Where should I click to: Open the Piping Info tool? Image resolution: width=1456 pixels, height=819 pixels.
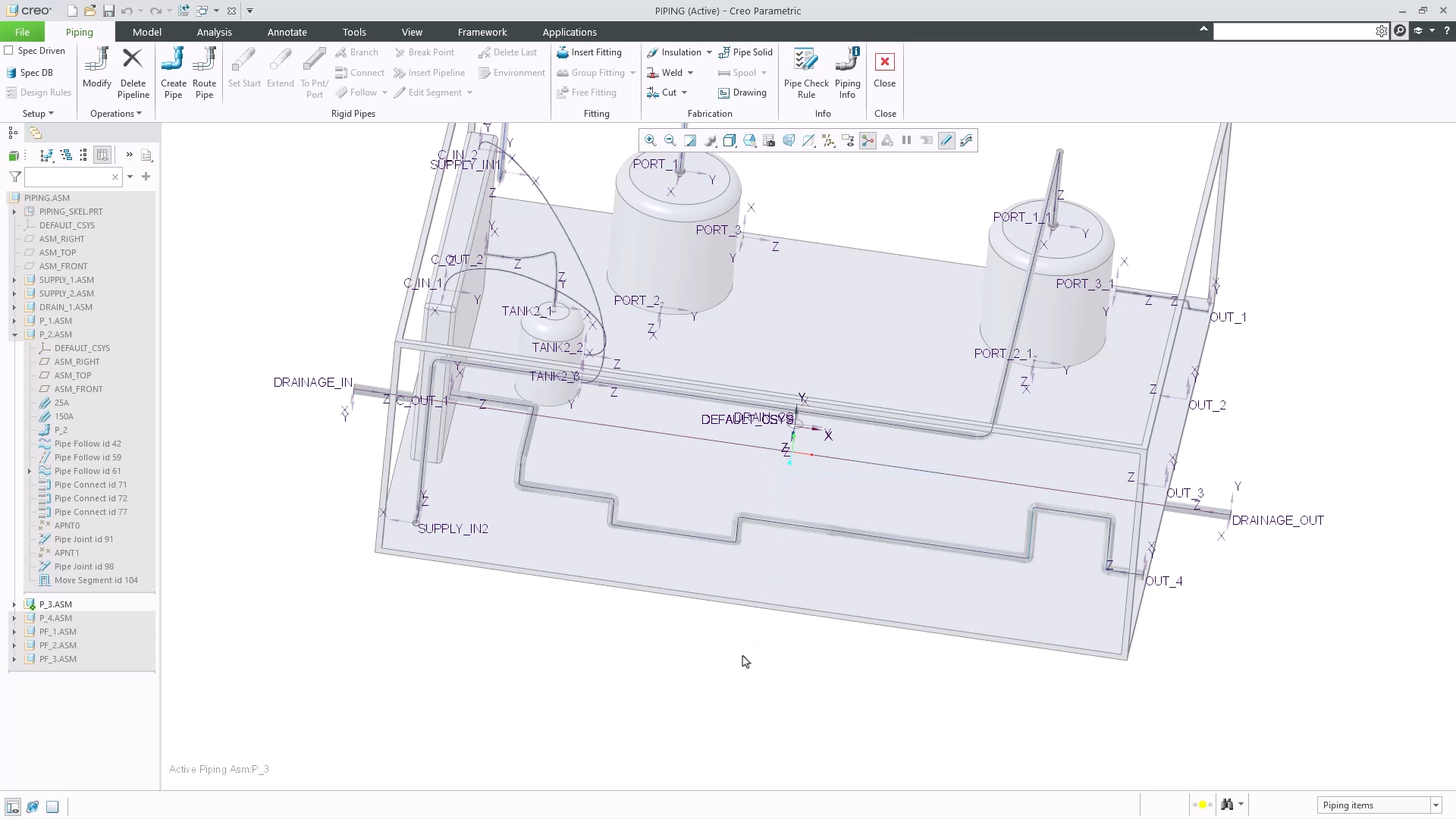[847, 73]
